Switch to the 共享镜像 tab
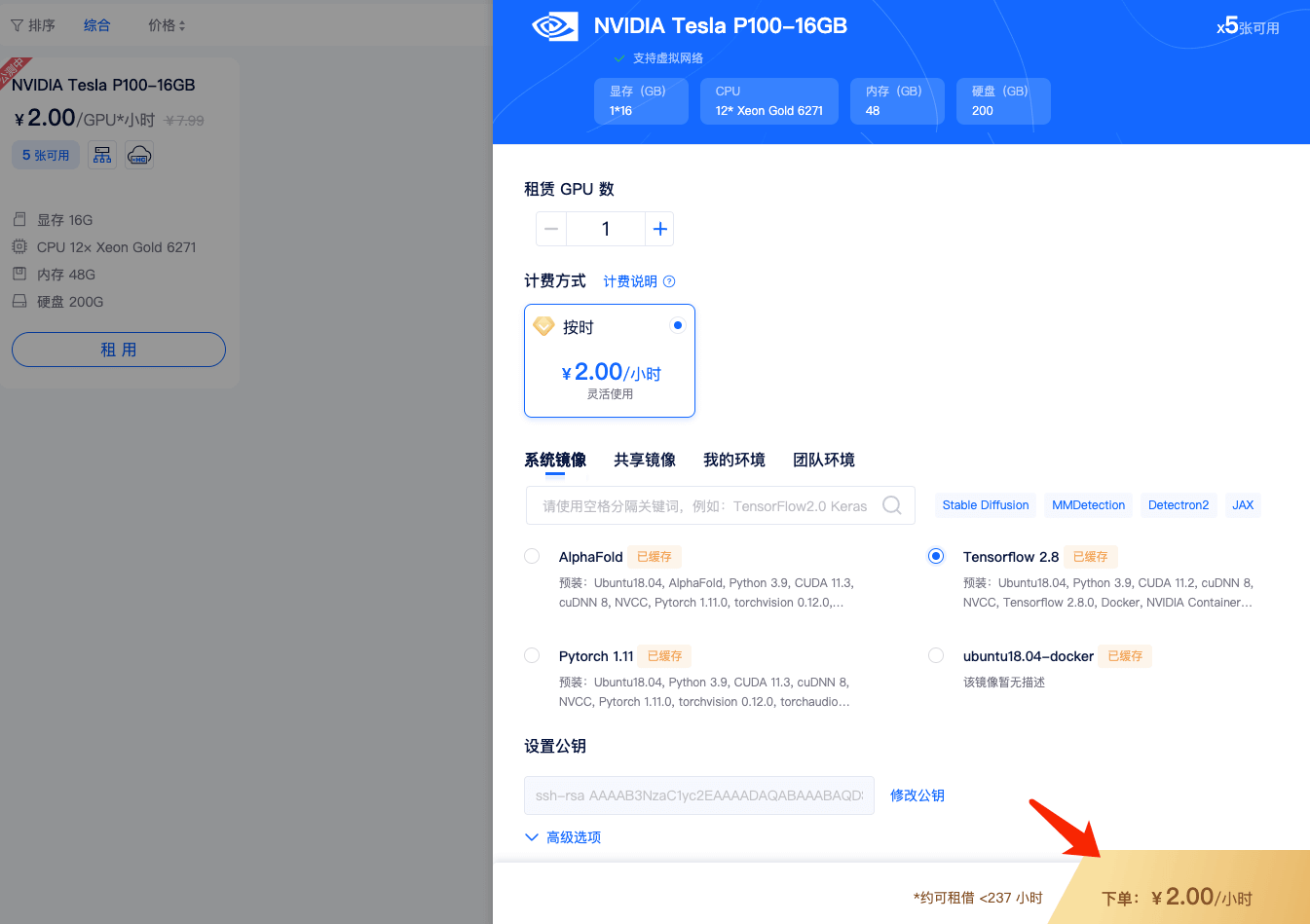 pyautogui.click(x=645, y=460)
